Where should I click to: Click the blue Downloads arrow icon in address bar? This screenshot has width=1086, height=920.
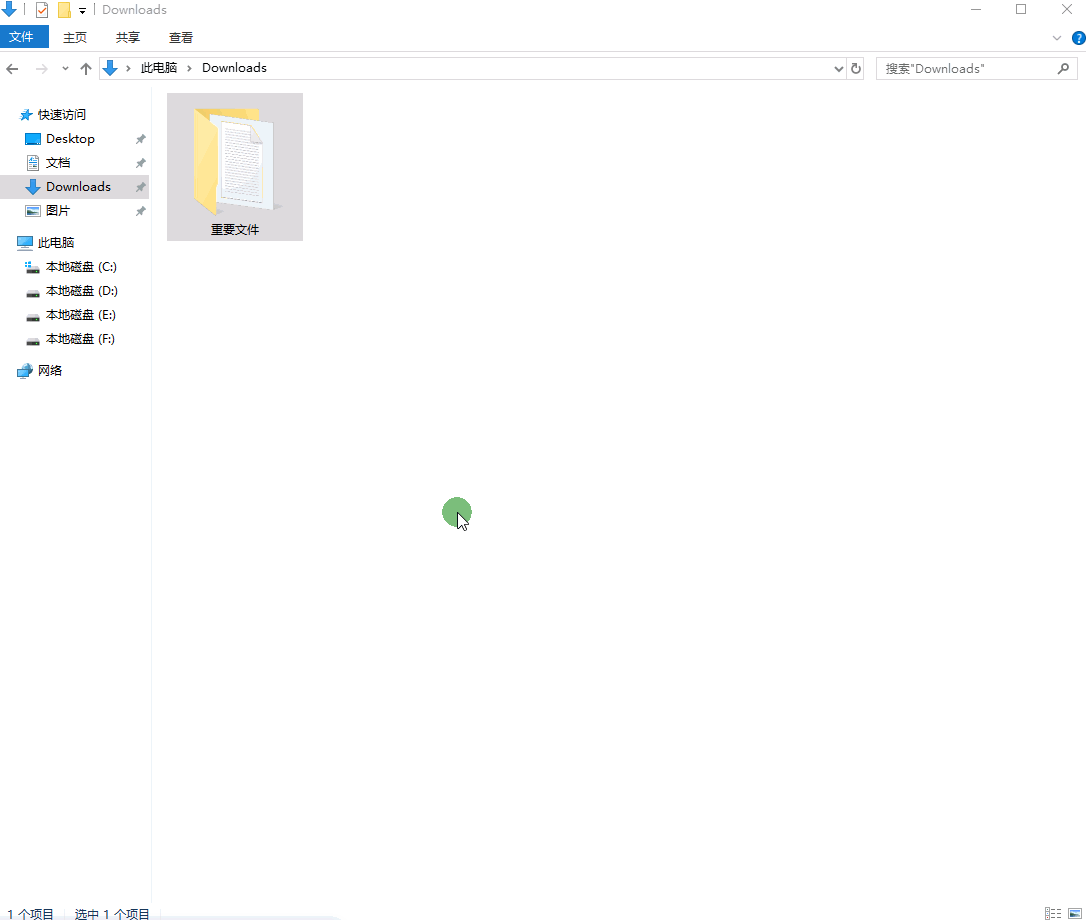110,68
